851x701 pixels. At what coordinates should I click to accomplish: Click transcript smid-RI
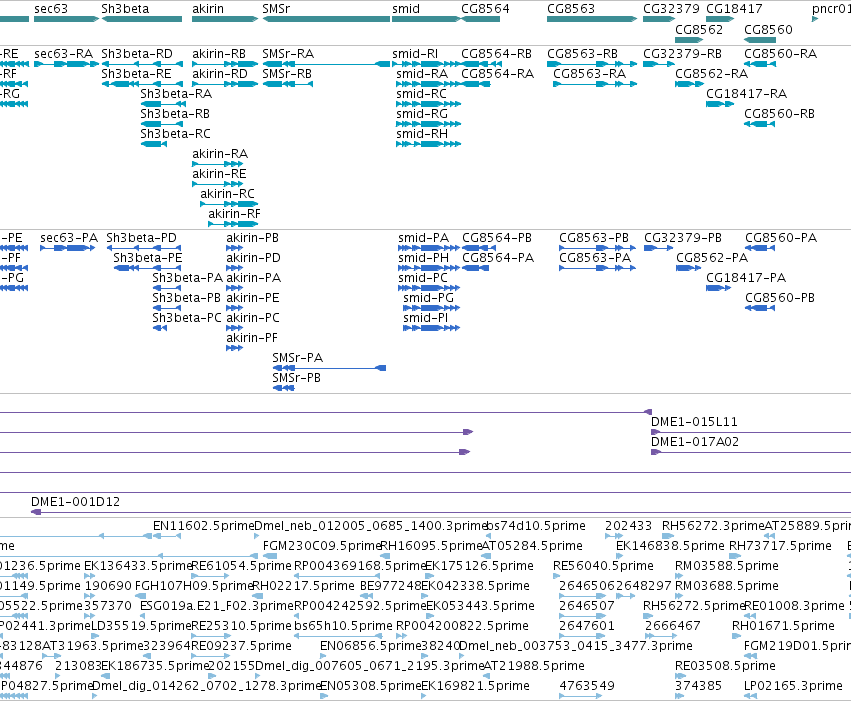coord(415,54)
